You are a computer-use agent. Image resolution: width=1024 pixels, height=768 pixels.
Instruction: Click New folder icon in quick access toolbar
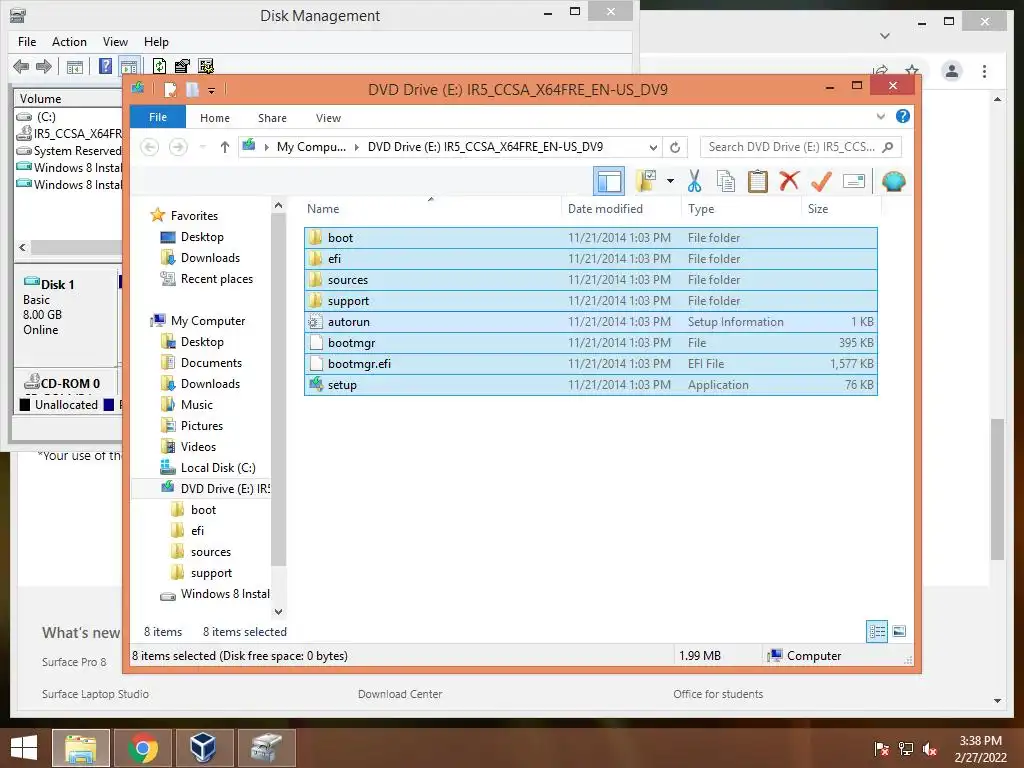192,89
